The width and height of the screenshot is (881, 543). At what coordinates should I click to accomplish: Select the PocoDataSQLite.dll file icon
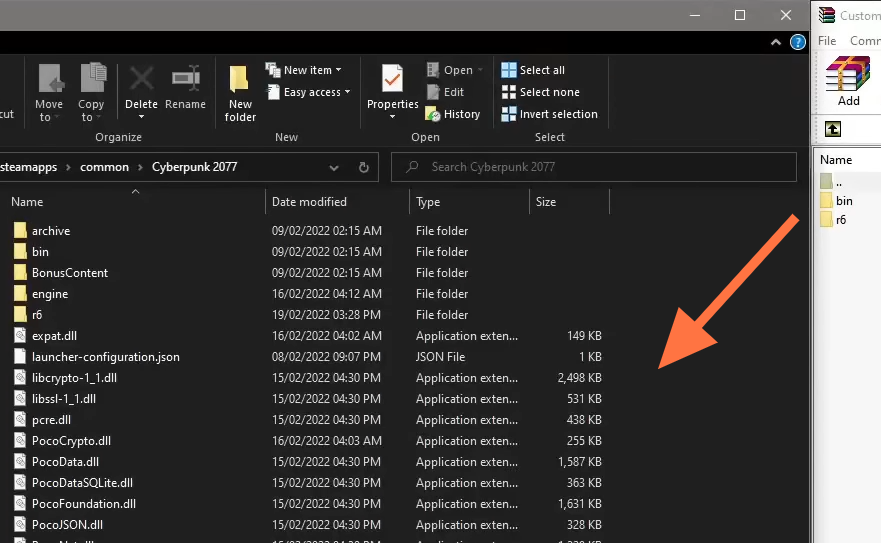[x=20, y=482]
